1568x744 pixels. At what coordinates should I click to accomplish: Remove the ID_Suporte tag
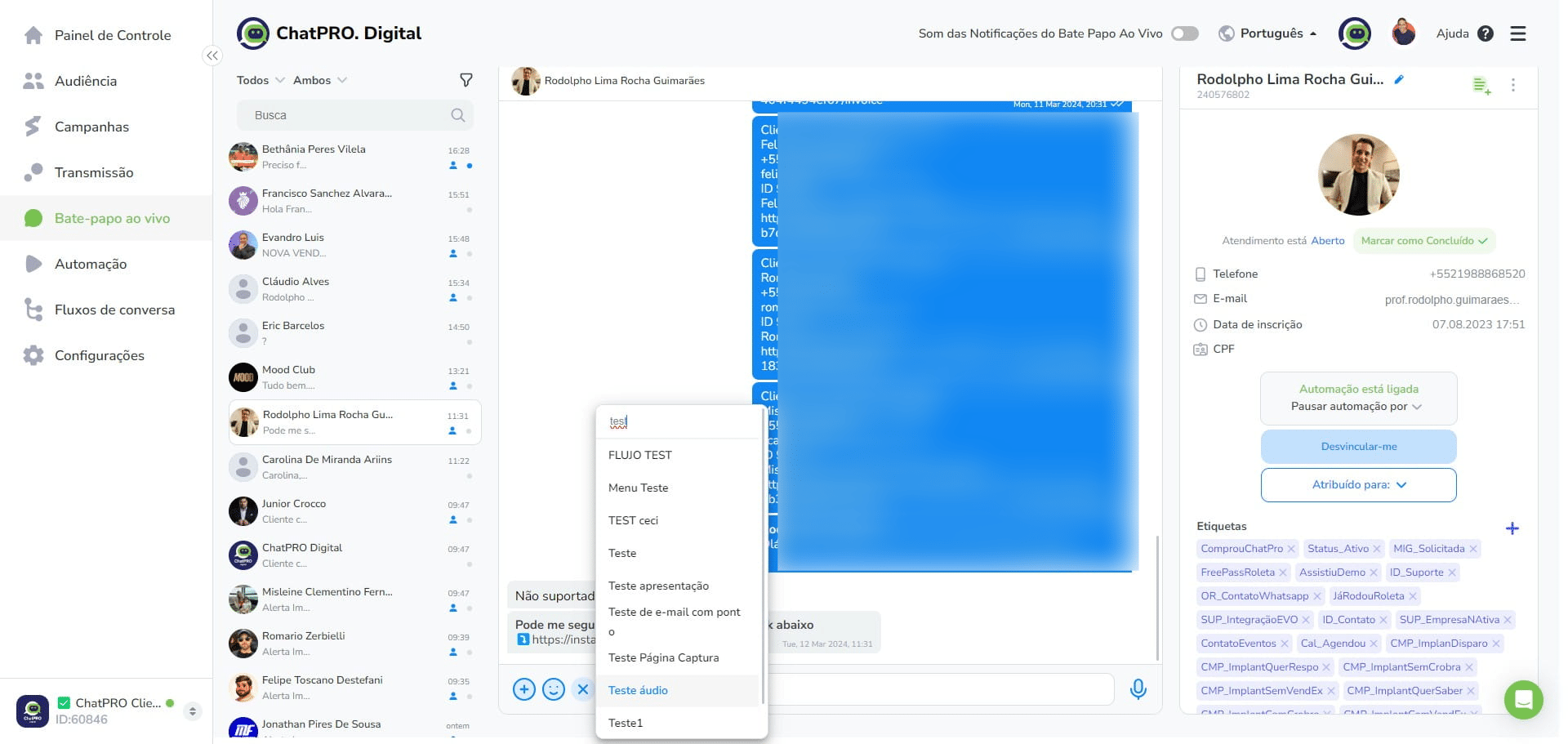click(1452, 572)
